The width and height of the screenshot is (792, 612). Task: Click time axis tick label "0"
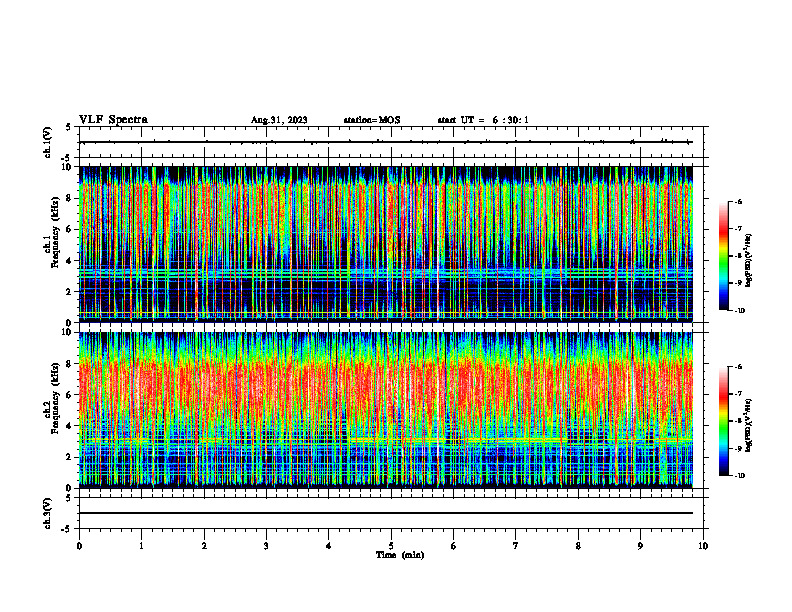79,546
